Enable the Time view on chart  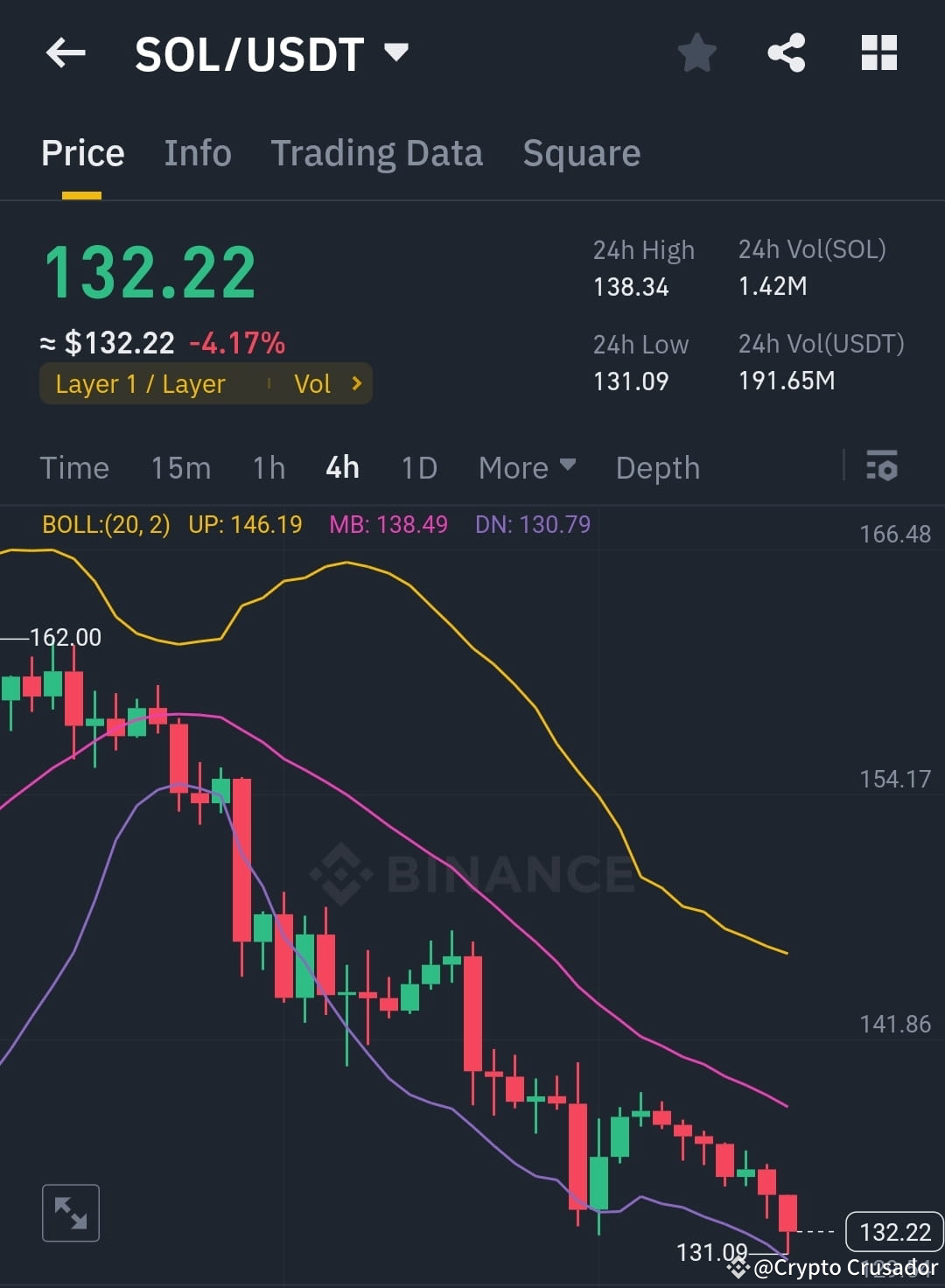point(74,467)
